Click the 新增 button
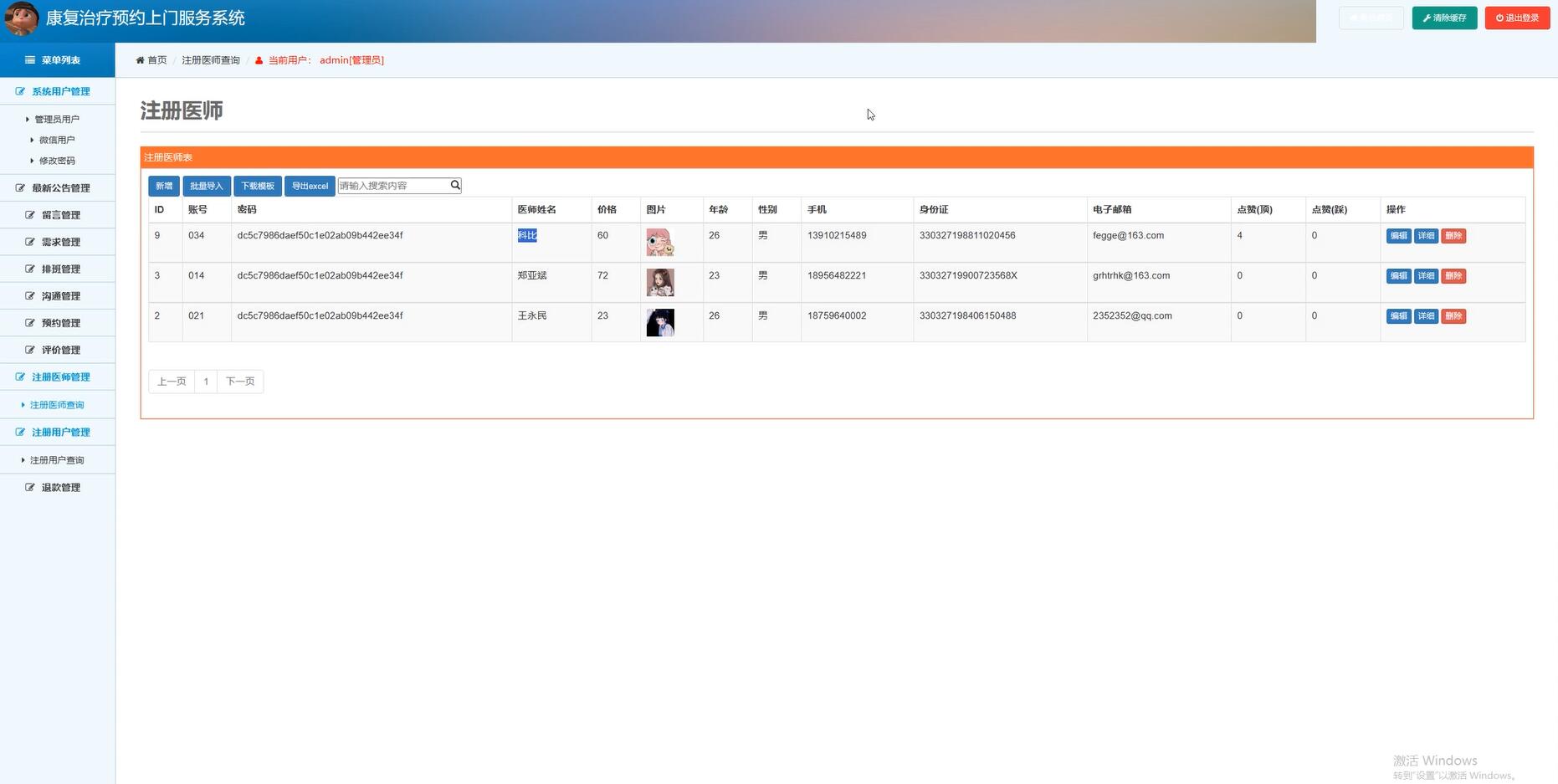The image size is (1558, 784). [x=164, y=186]
